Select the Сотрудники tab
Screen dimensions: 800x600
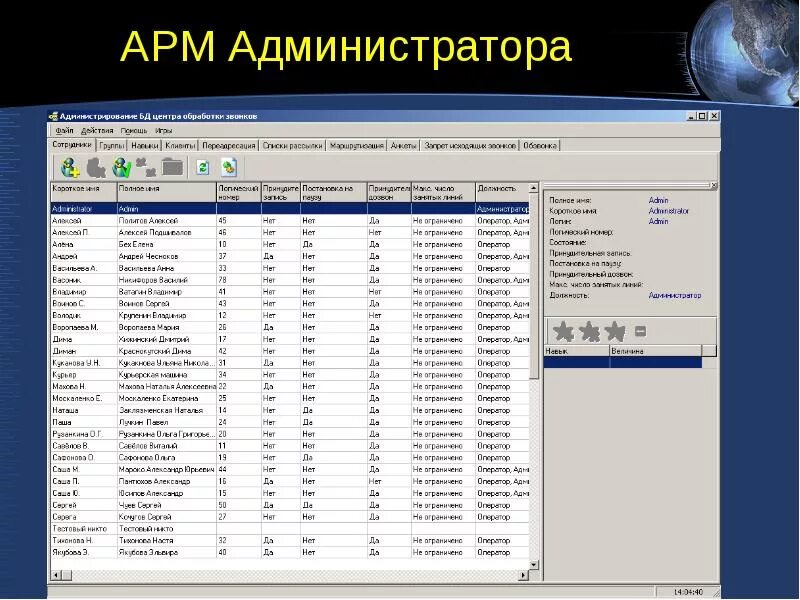(72, 145)
